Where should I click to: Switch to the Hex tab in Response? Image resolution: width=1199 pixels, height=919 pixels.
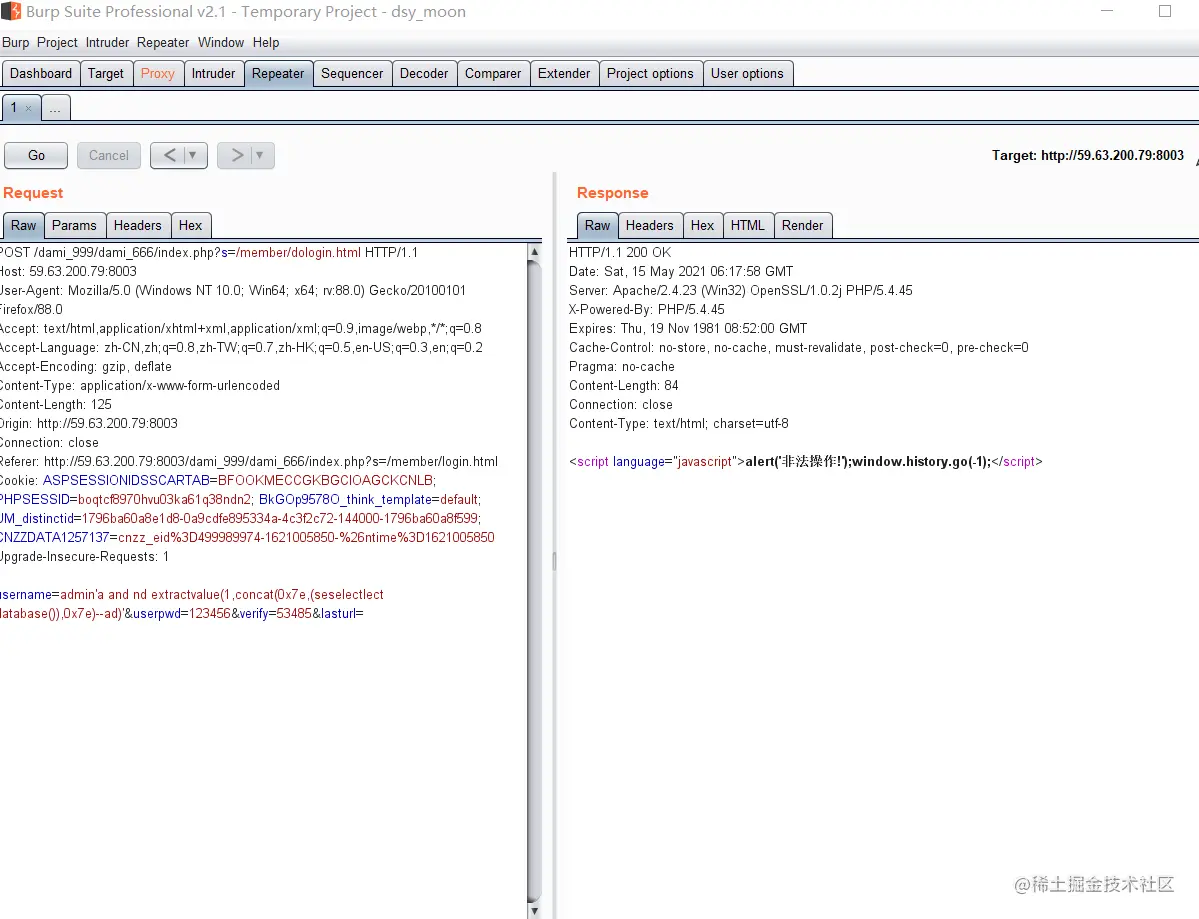pyautogui.click(x=702, y=226)
